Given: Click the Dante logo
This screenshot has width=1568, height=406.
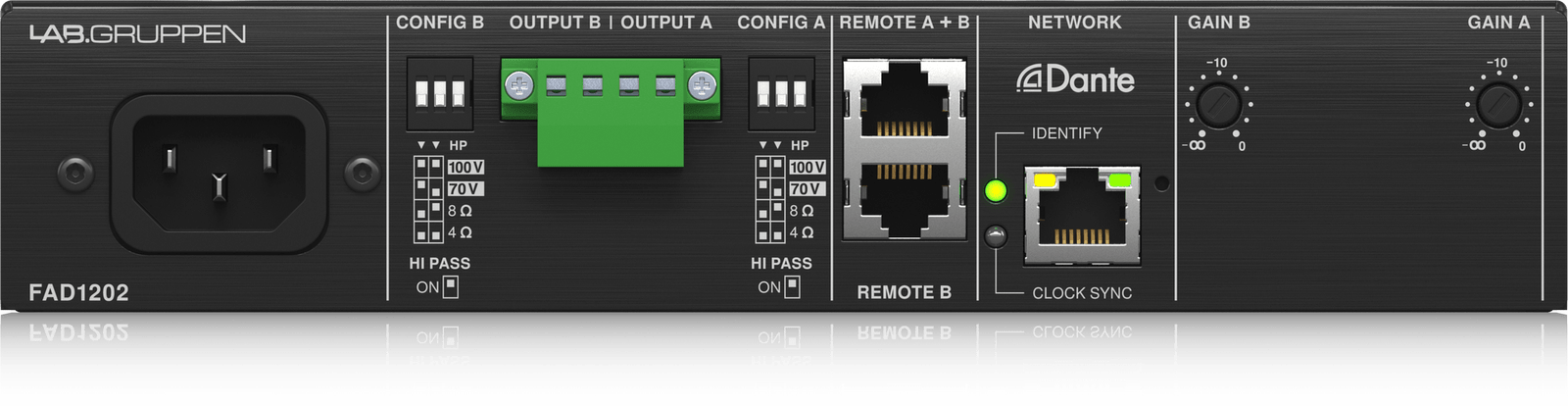Looking at the screenshot, I should pos(1075,79).
